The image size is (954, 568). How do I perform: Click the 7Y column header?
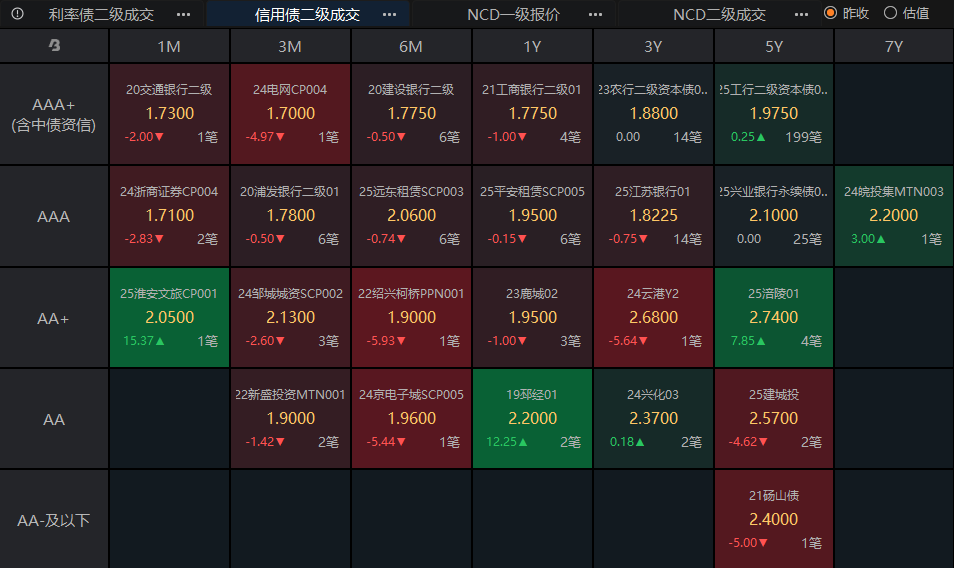(894, 46)
